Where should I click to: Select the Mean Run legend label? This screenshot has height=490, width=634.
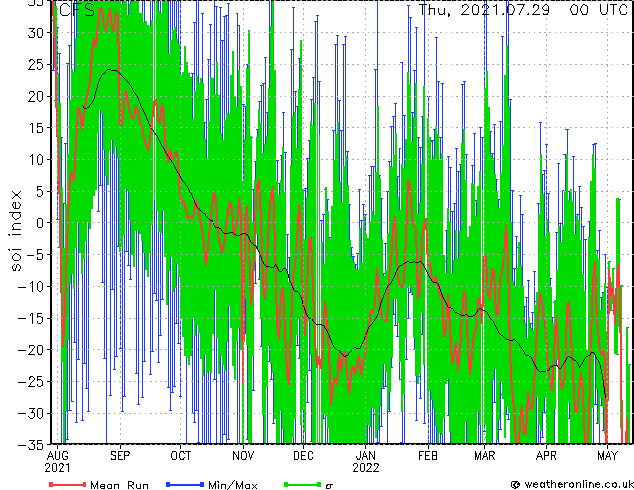pyautogui.click(x=119, y=485)
